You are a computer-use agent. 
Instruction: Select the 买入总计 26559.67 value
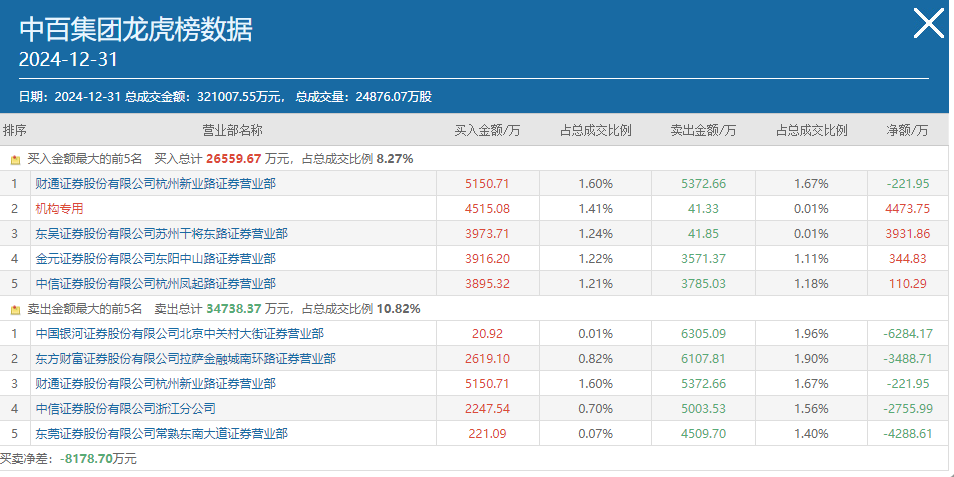point(234,159)
